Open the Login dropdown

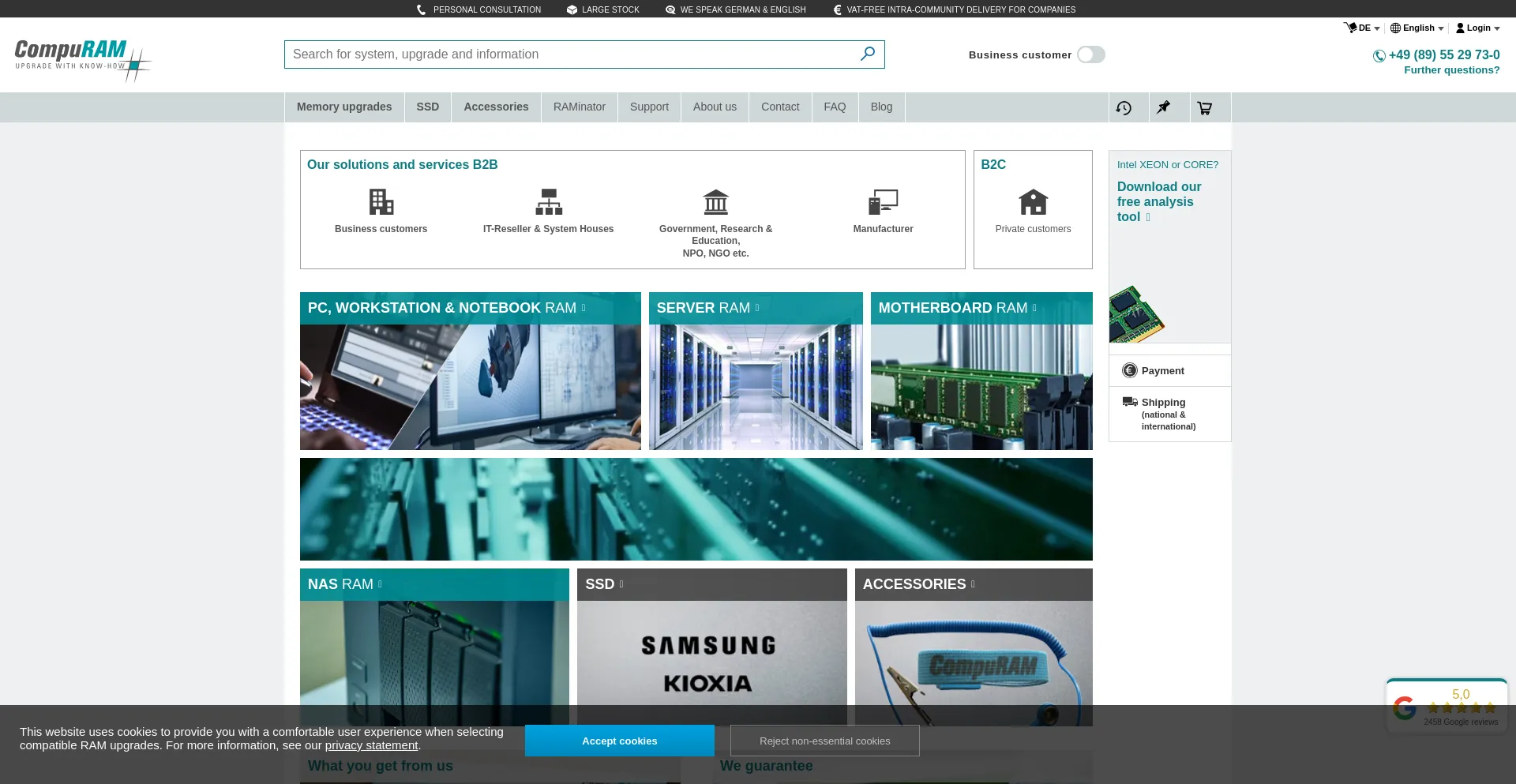[x=1478, y=28]
